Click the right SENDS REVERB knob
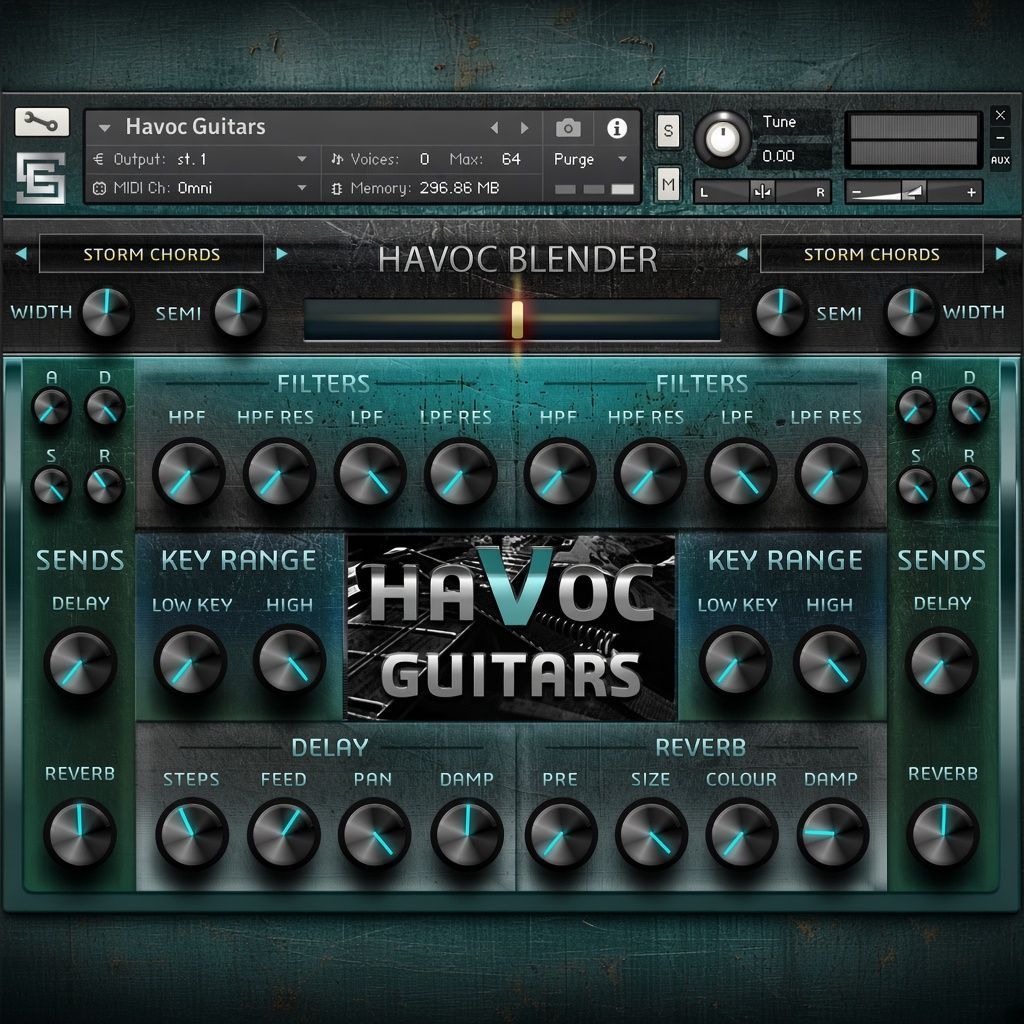The height and width of the screenshot is (1024, 1024). tap(942, 833)
